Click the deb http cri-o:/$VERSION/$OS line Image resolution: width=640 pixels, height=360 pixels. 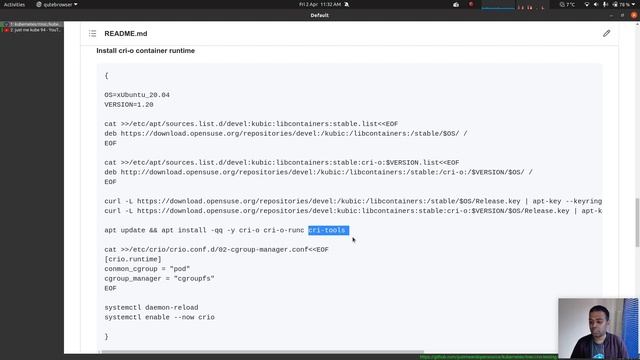318,172
